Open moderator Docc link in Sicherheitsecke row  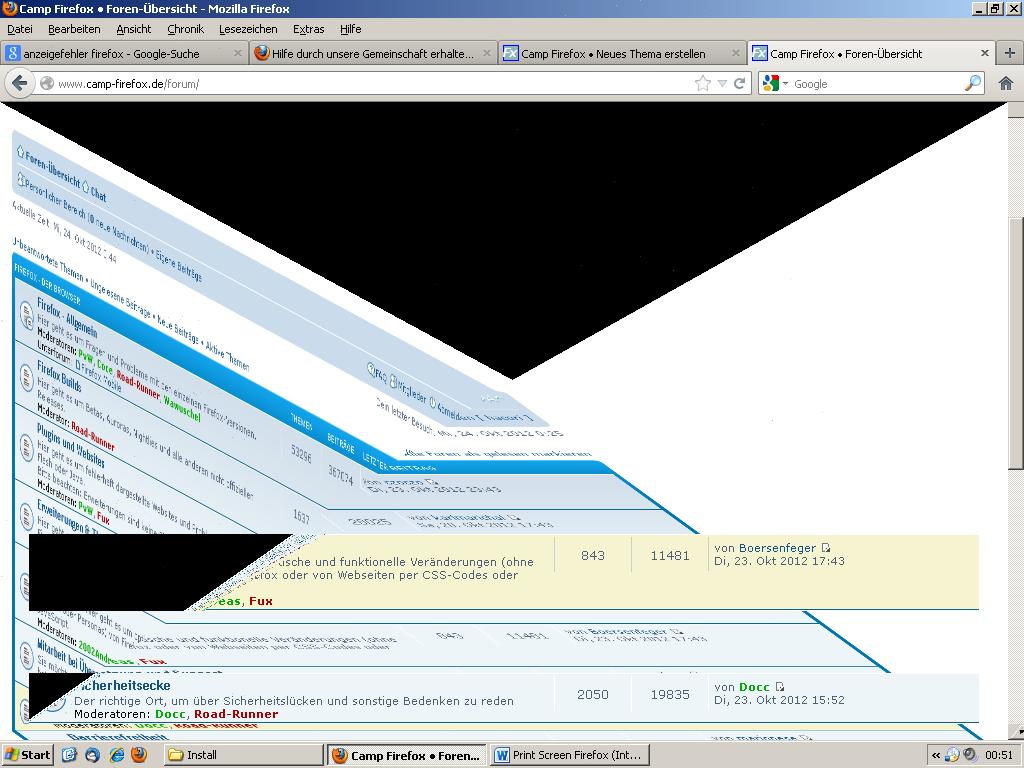(x=170, y=714)
